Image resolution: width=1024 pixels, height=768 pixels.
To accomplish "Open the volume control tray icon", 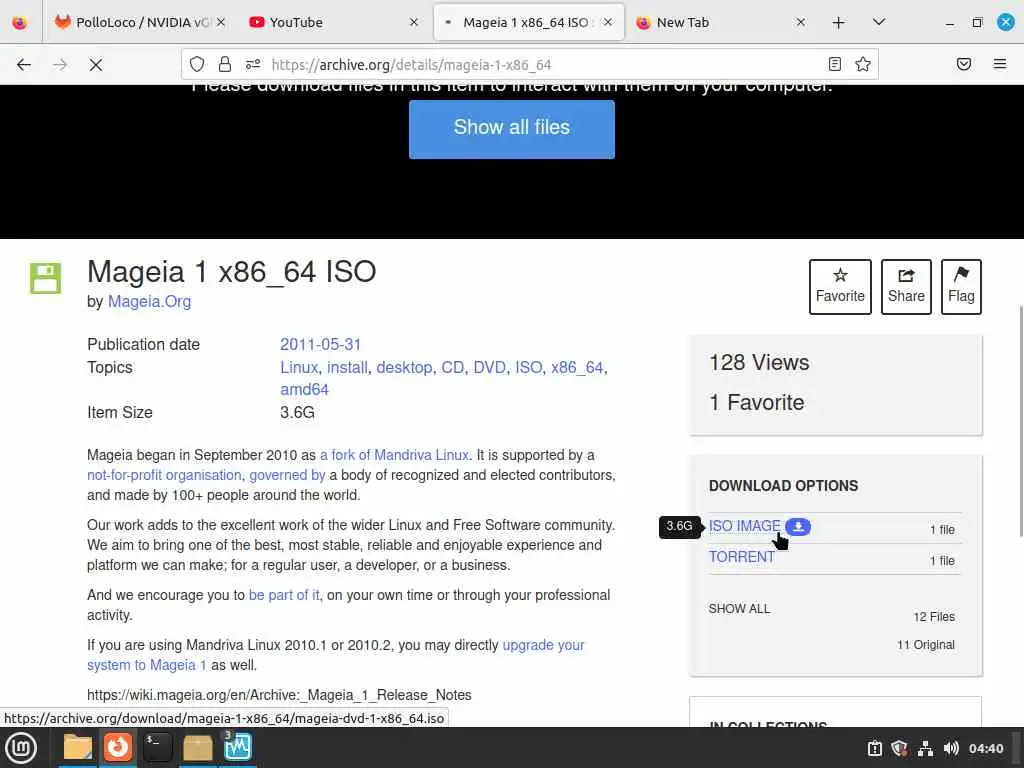I will (x=951, y=748).
